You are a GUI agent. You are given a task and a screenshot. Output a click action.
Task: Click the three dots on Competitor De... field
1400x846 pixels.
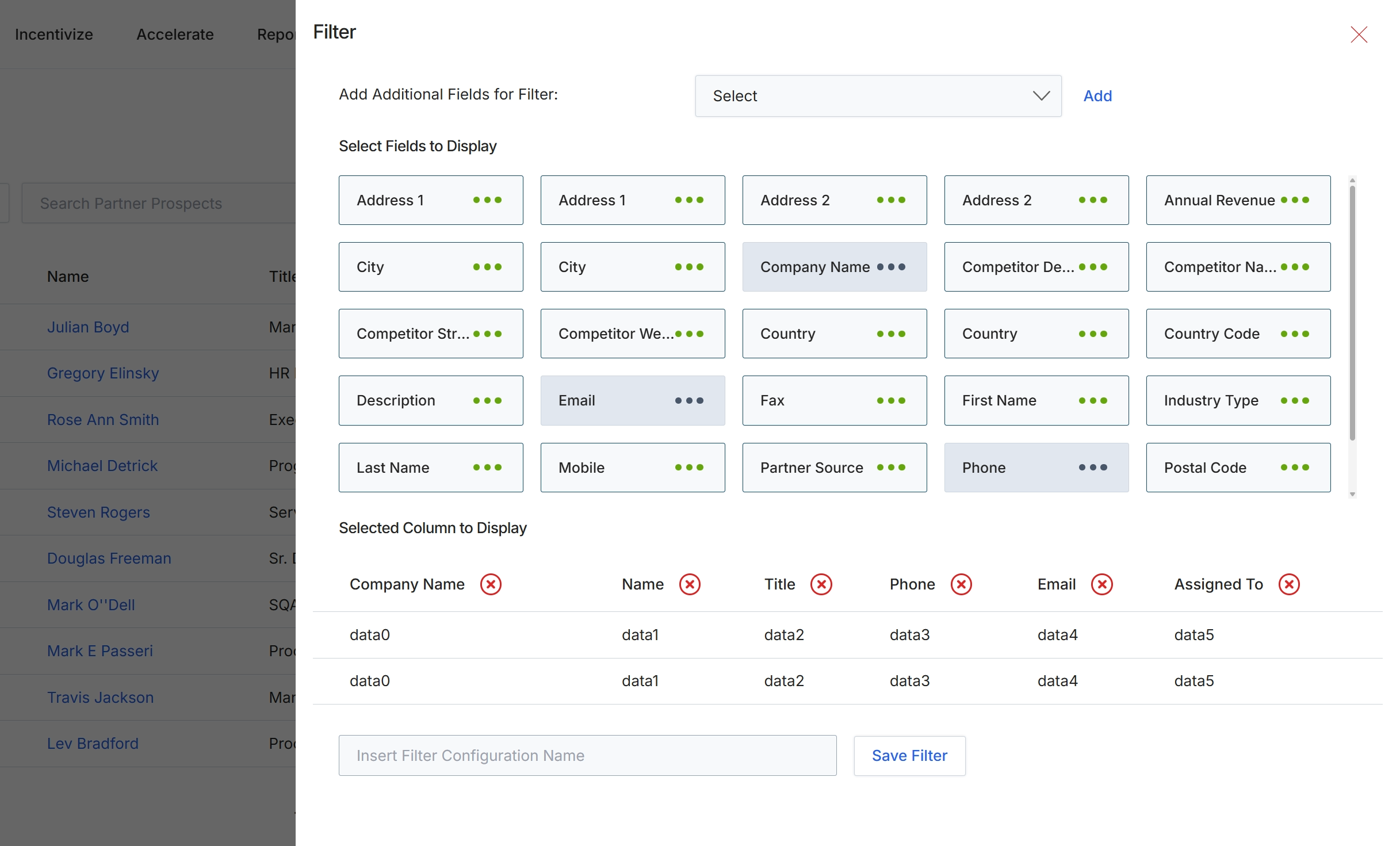click(x=1093, y=267)
